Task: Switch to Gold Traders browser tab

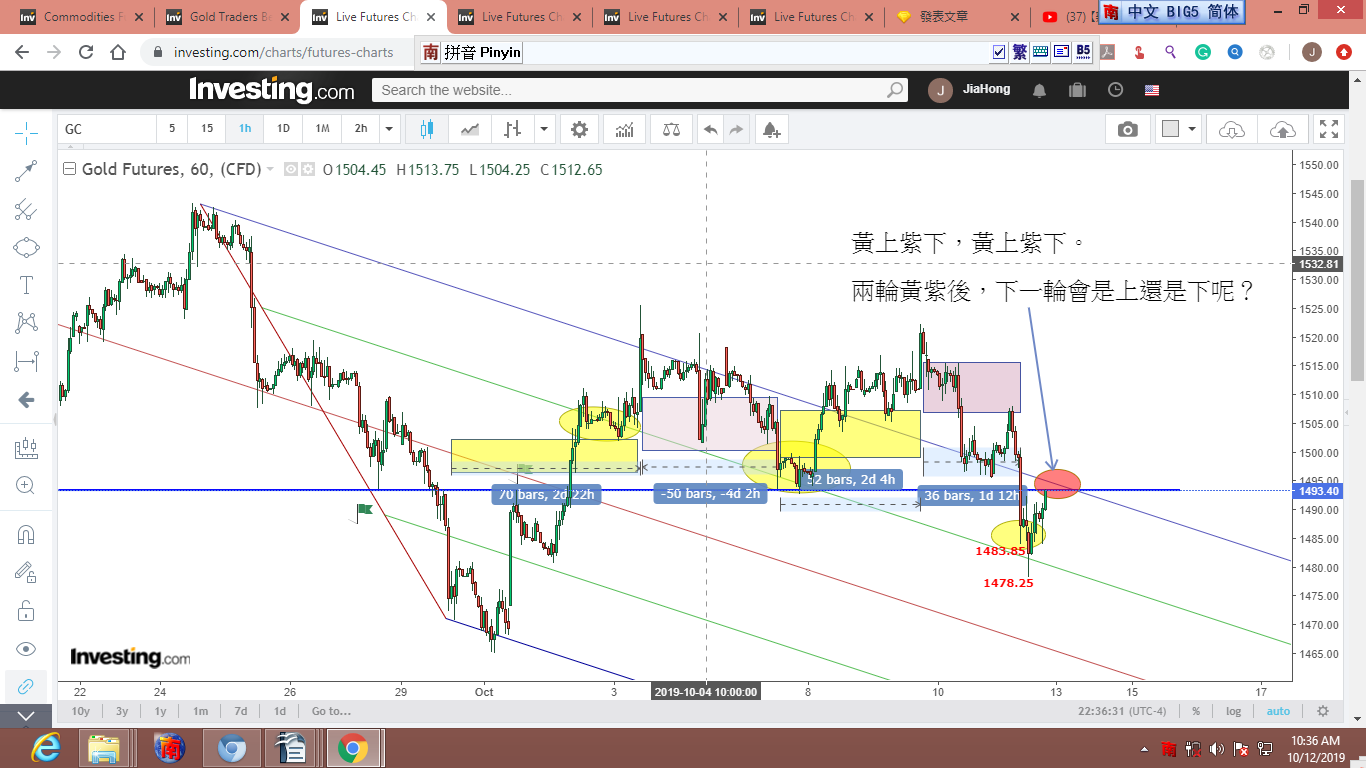Action: click(226, 17)
